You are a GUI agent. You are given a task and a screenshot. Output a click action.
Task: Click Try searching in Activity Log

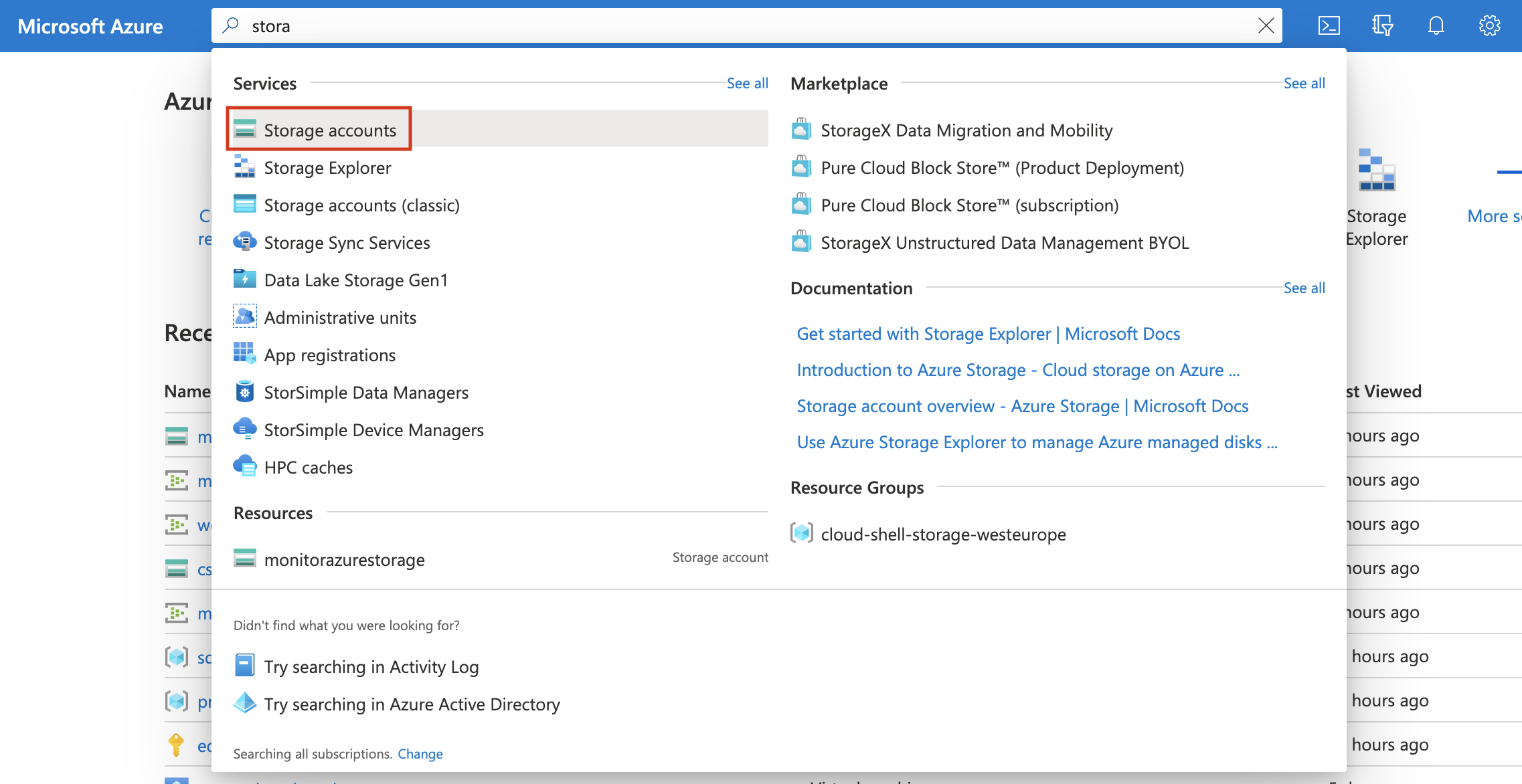(x=370, y=665)
